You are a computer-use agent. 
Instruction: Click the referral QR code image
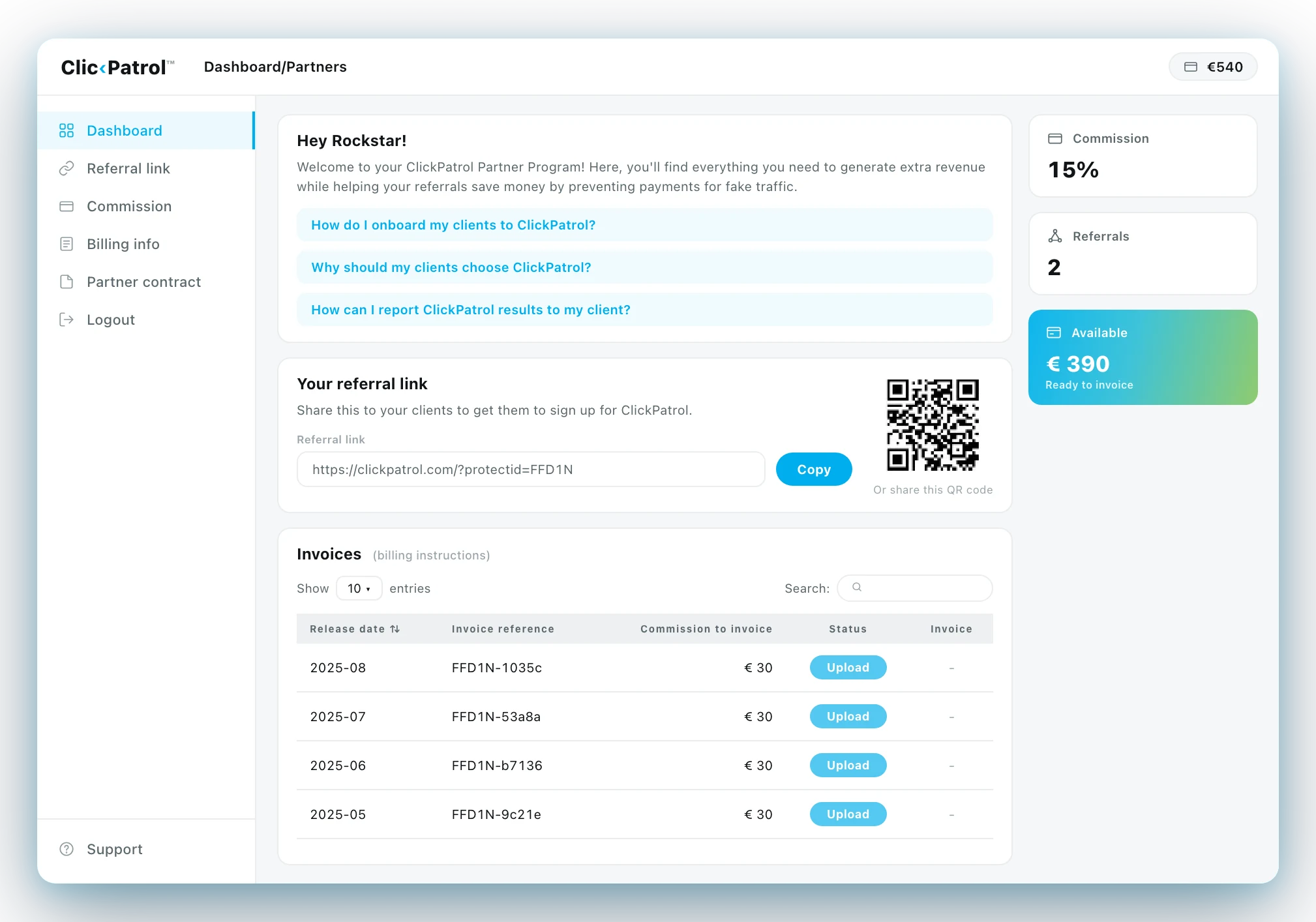pos(933,425)
